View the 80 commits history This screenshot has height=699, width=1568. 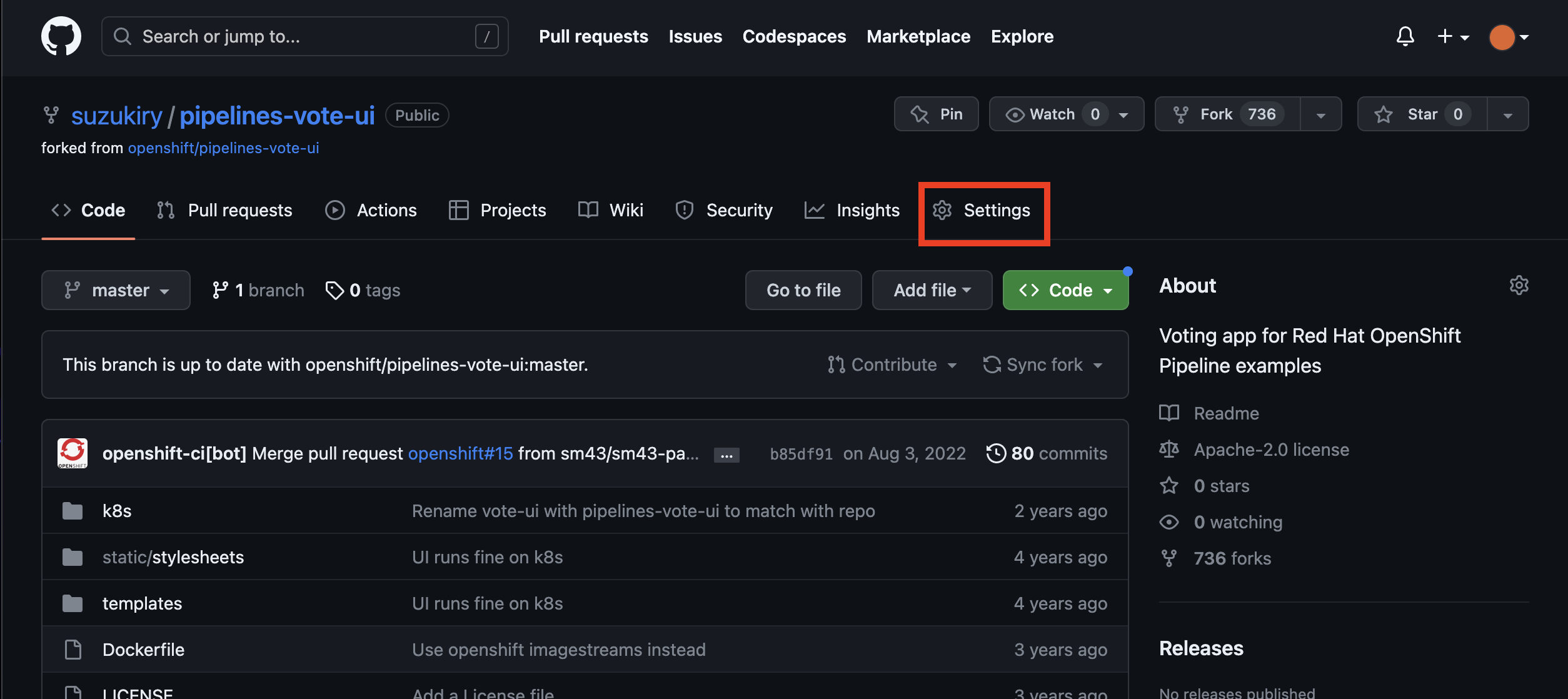(x=1047, y=453)
